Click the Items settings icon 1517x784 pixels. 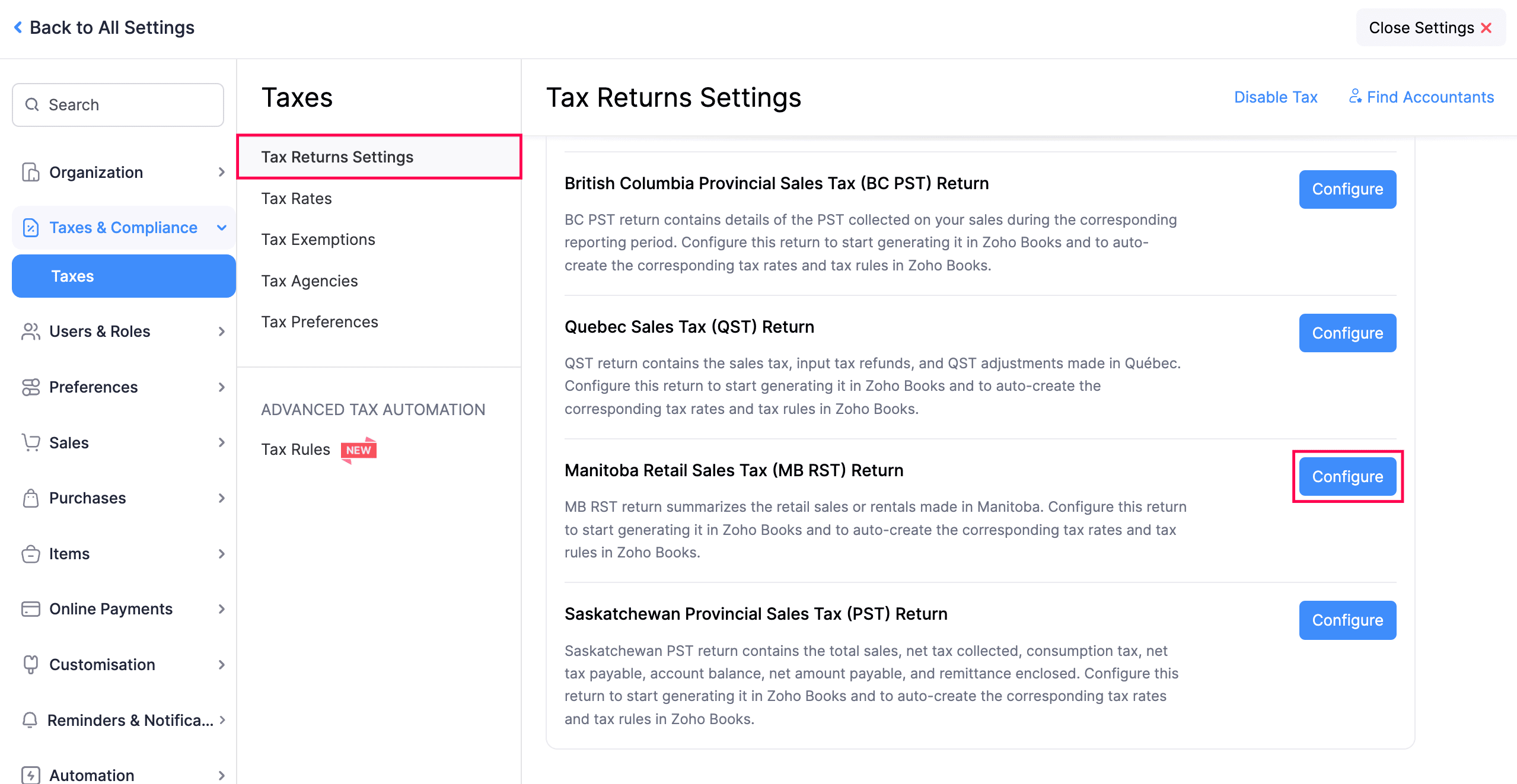pyautogui.click(x=30, y=553)
